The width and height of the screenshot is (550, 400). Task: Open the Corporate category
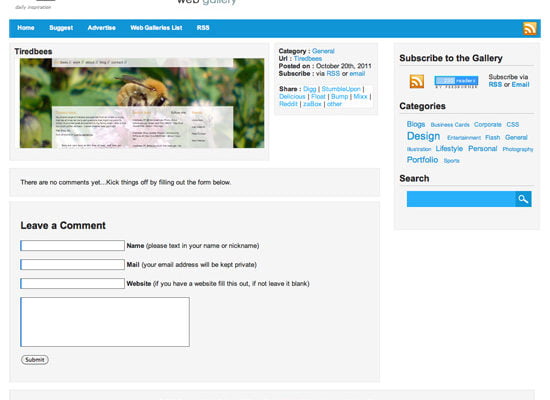tap(488, 125)
